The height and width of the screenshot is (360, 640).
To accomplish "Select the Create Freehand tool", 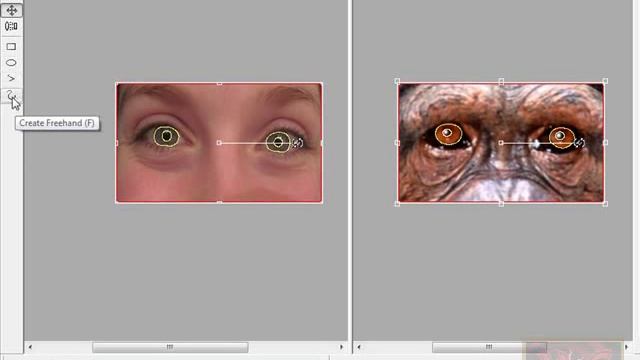I will pos(11,96).
